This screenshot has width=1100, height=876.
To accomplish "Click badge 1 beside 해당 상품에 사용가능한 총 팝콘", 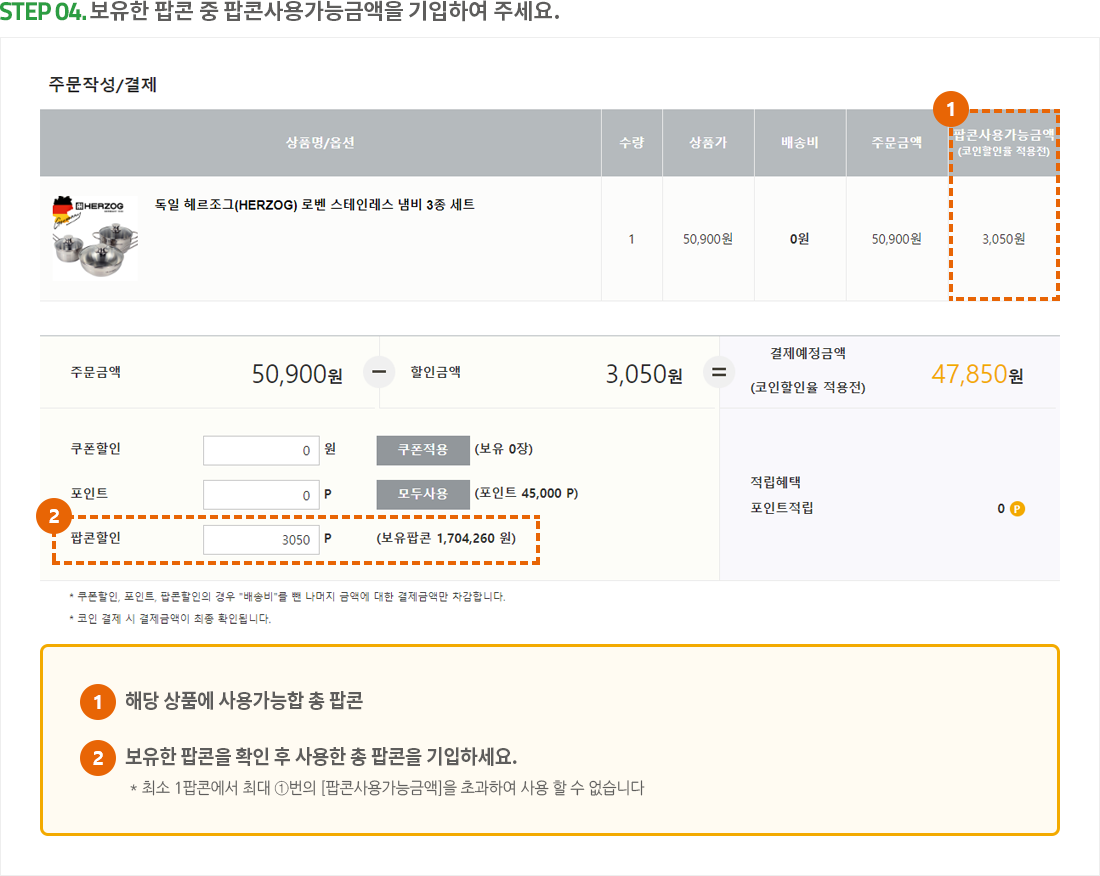I will 97,702.
